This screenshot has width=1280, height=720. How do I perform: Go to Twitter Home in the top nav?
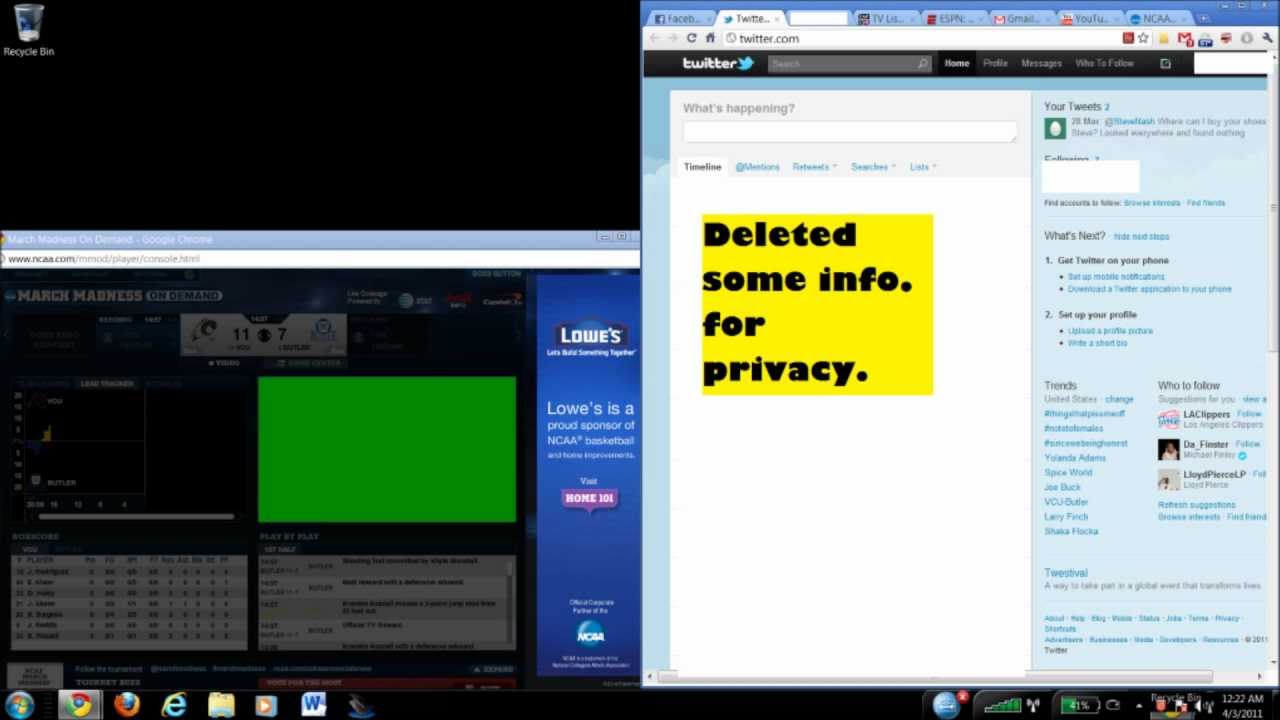[x=957, y=63]
